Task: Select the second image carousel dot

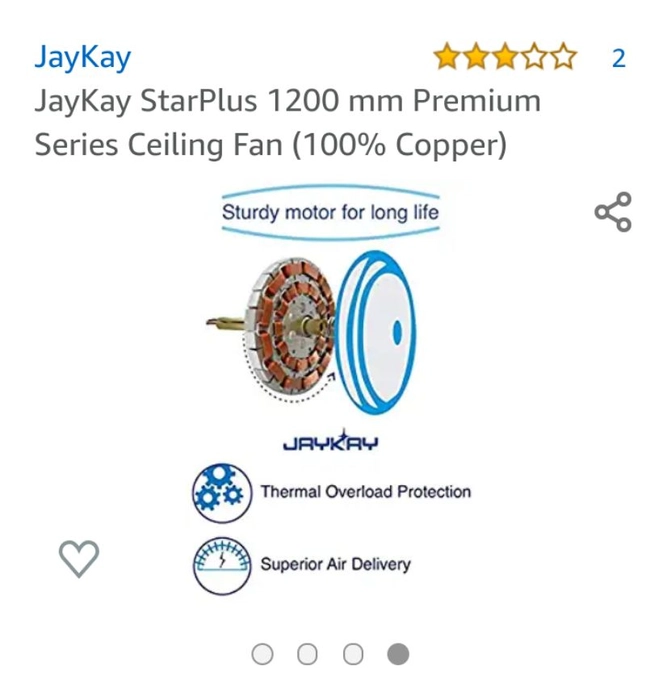Action: (308, 654)
